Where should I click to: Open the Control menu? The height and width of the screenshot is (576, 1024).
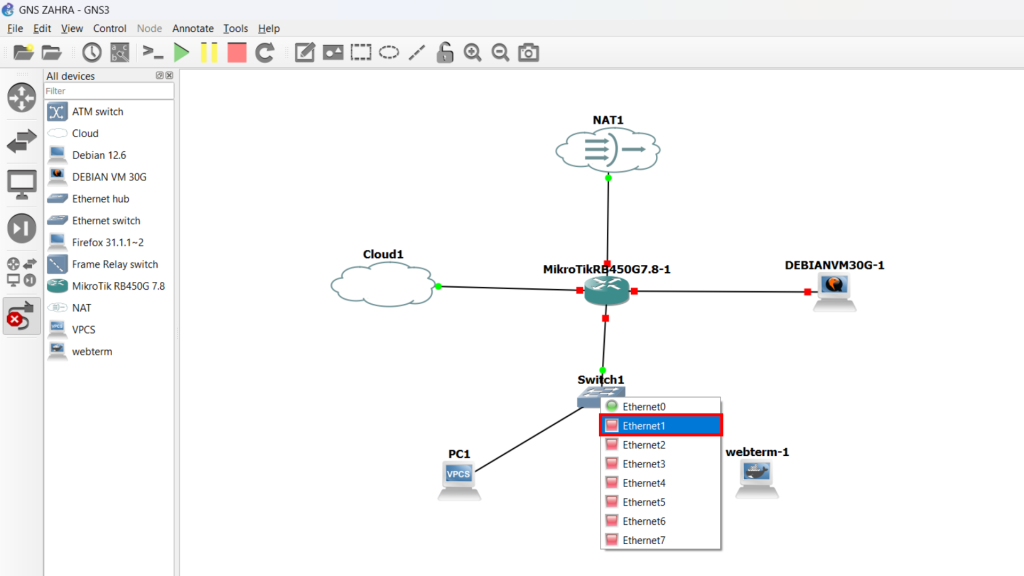point(110,29)
